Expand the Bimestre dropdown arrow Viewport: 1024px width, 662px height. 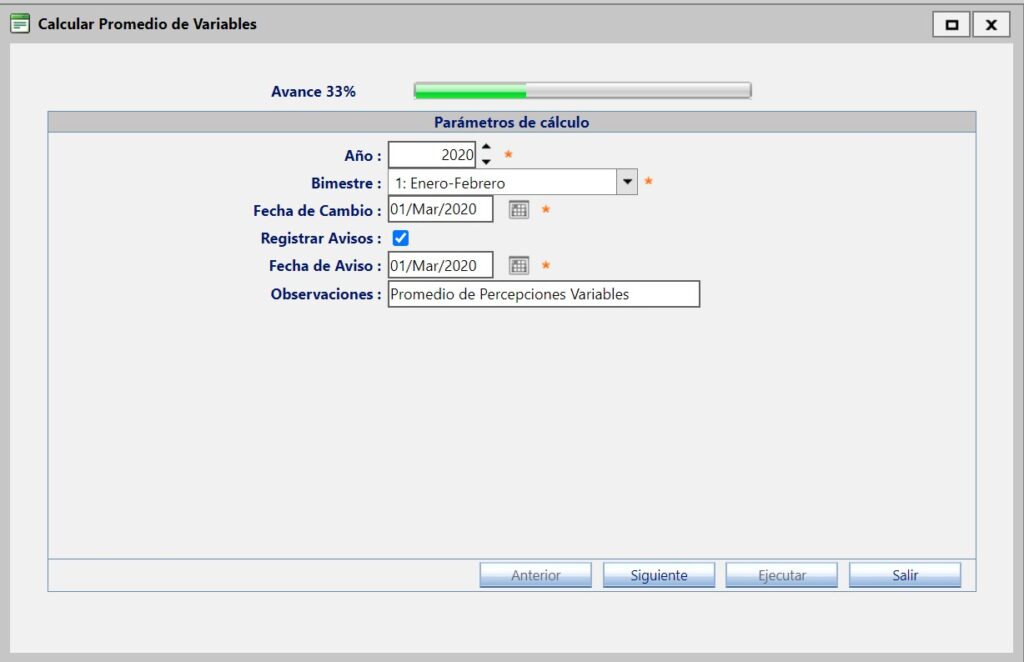pyautogui.click(x=627, y=182)
